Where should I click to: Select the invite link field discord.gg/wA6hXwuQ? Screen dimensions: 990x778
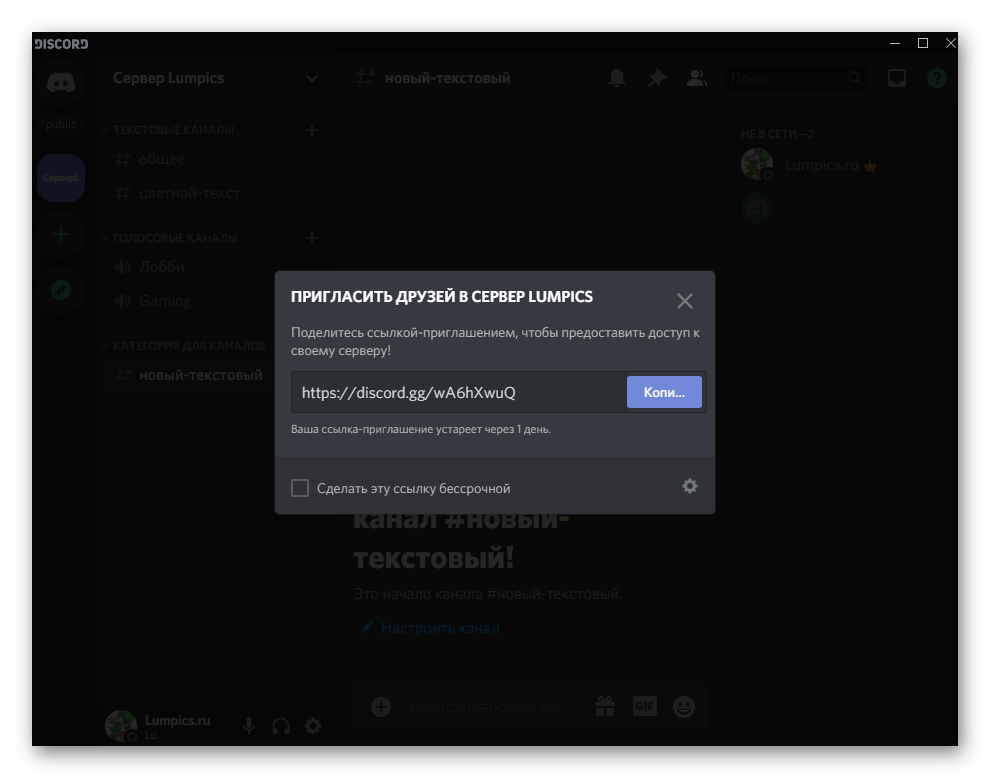(x=459, y=392)
